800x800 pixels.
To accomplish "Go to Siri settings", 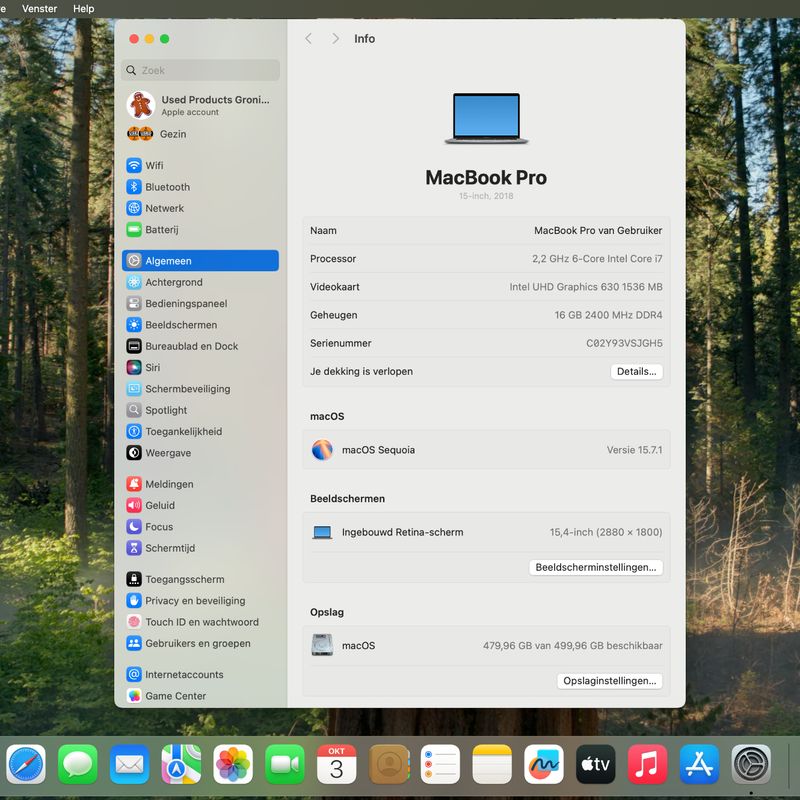I will tap(152, 368).
